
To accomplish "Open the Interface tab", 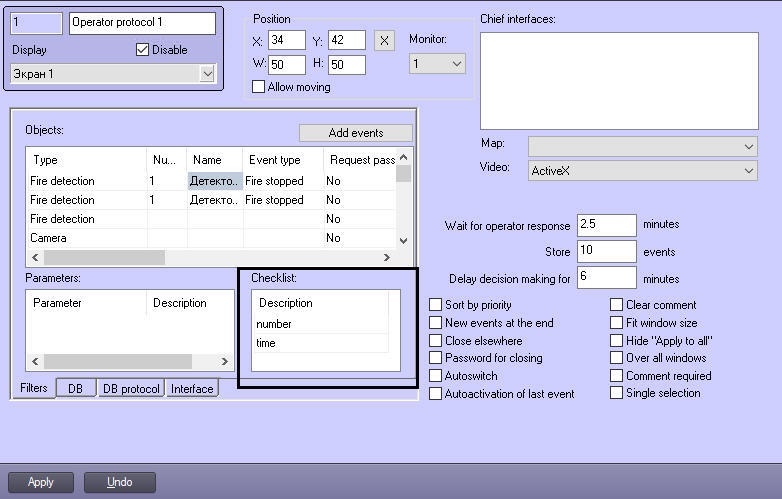I will pos(191,389).
